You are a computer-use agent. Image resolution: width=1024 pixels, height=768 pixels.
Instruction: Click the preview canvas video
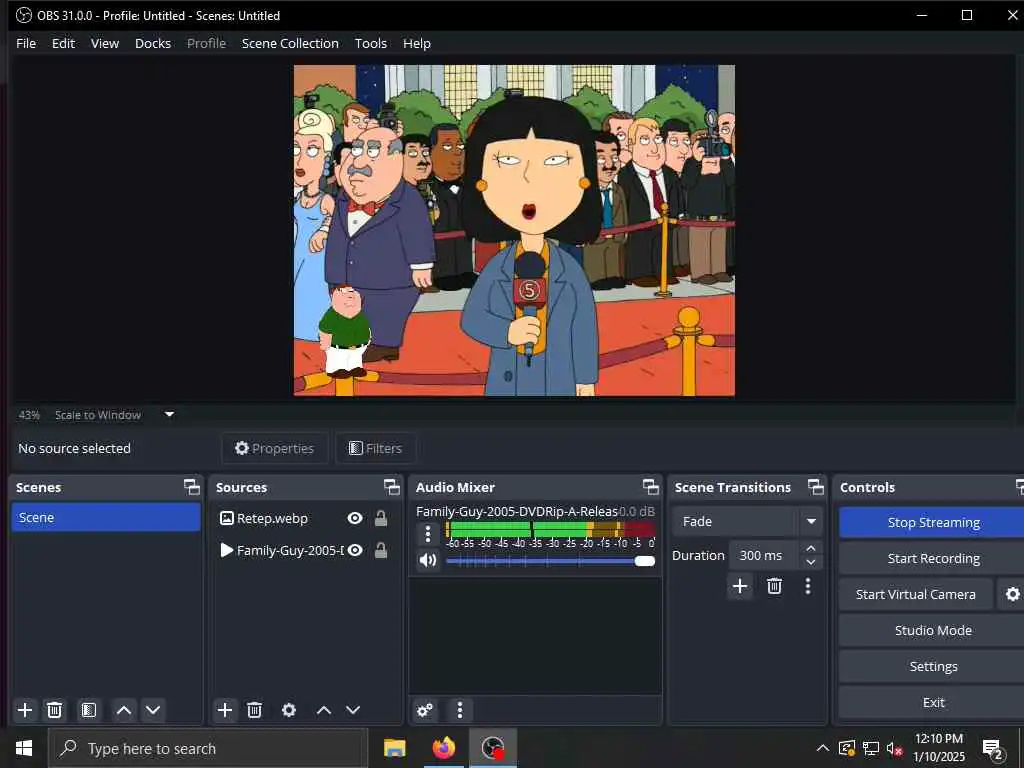coord(514,231)
